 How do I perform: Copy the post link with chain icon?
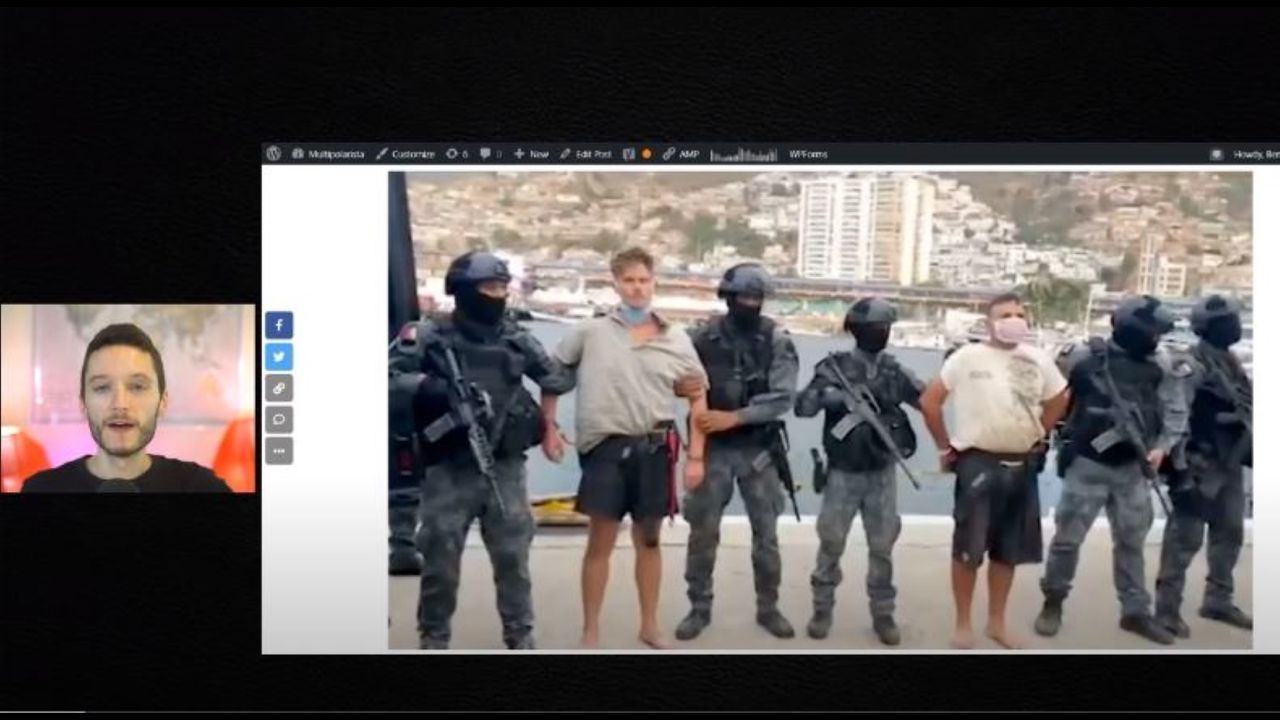(x=279, y=388)
